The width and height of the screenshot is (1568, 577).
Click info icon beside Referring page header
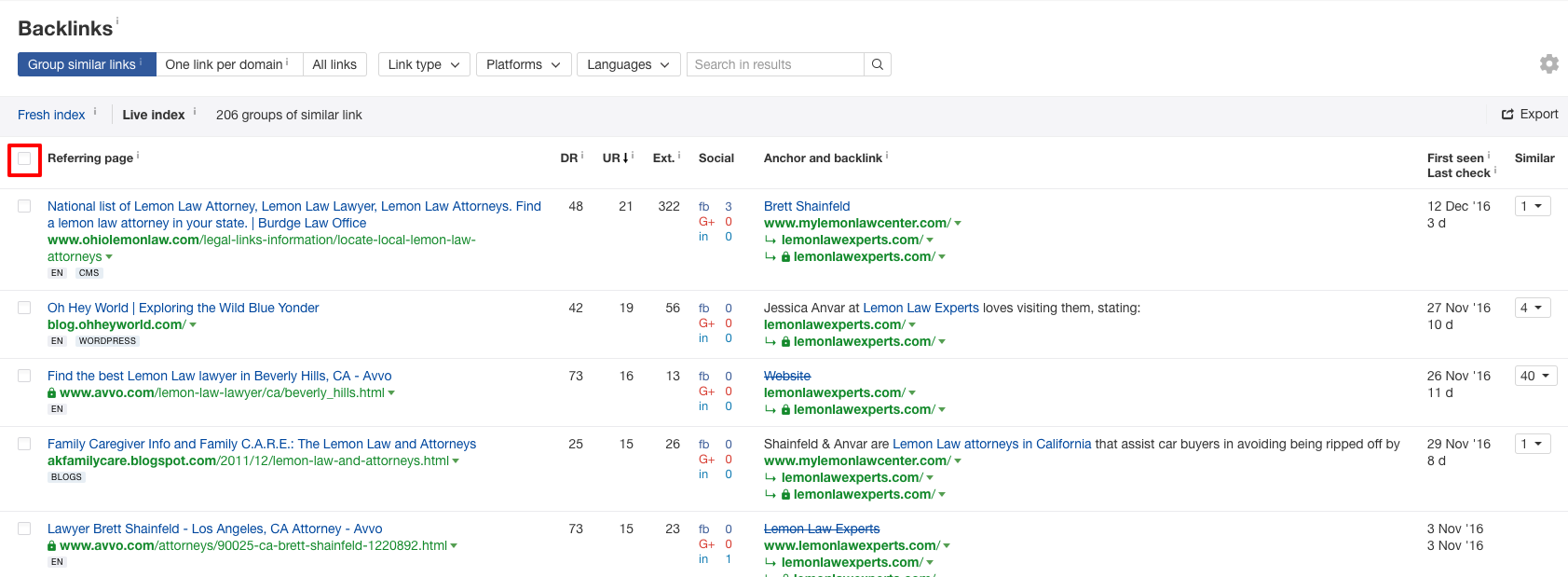pyautogui.click(x=138, y=155)
